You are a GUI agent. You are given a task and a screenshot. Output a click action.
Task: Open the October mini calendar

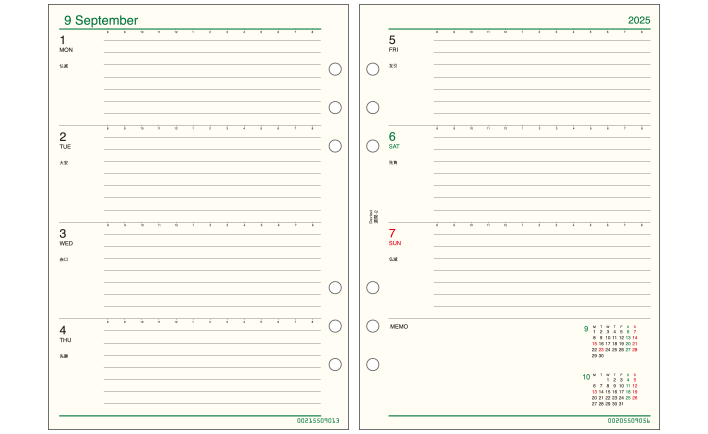coord(614,389)
